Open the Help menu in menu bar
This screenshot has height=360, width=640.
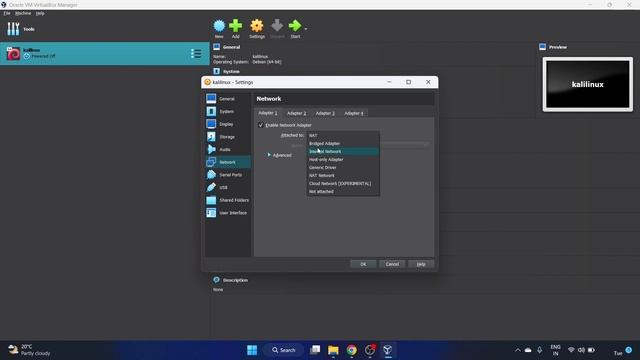(40, 13)
